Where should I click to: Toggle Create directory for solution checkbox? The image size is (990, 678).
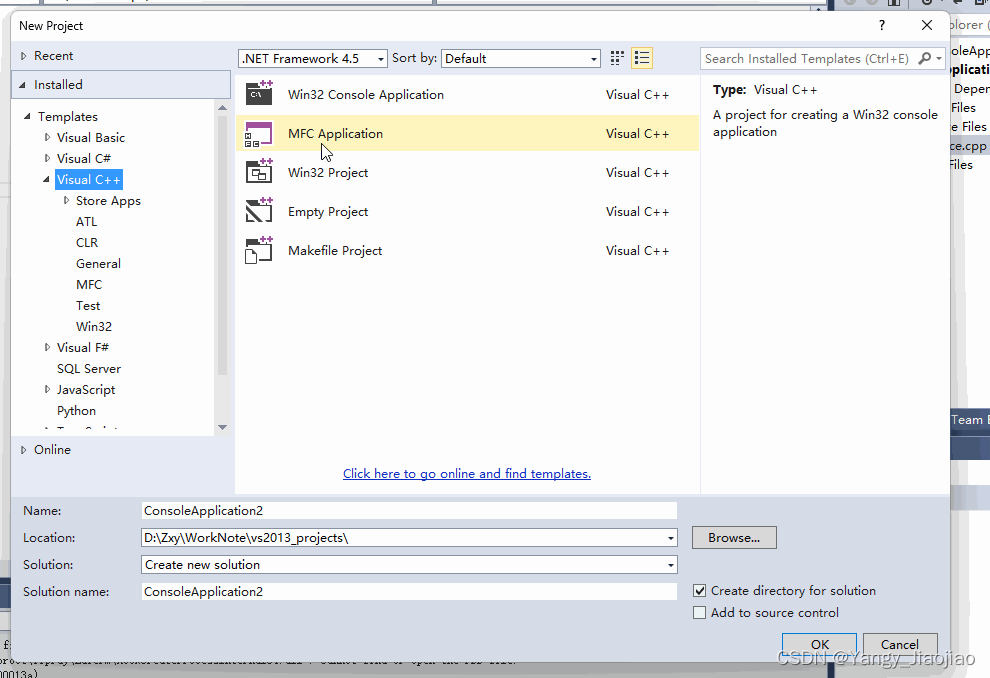[x=699, y=591]
